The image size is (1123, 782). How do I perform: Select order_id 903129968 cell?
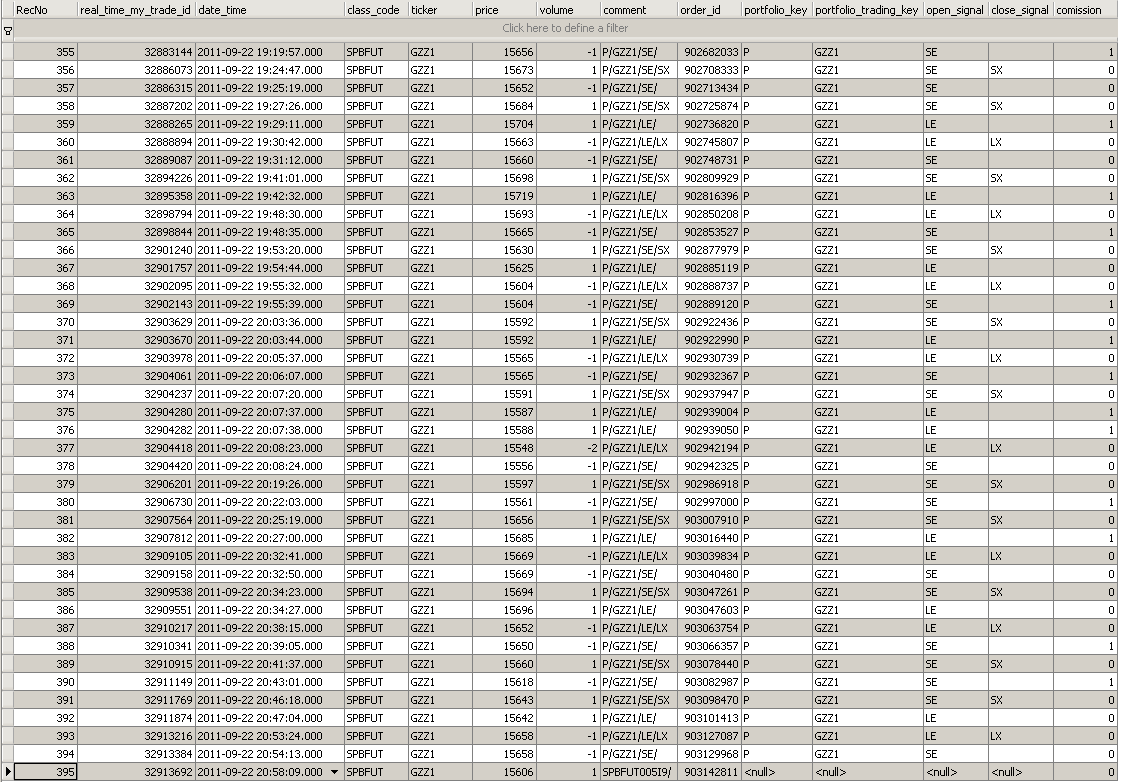[x=709, y=754]
